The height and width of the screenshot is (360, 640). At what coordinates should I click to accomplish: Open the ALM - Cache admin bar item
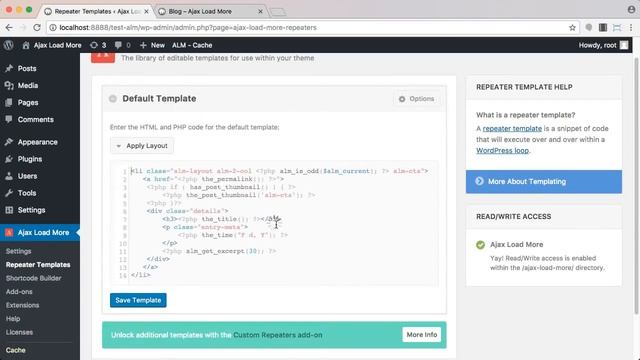[x=192, y=45]
